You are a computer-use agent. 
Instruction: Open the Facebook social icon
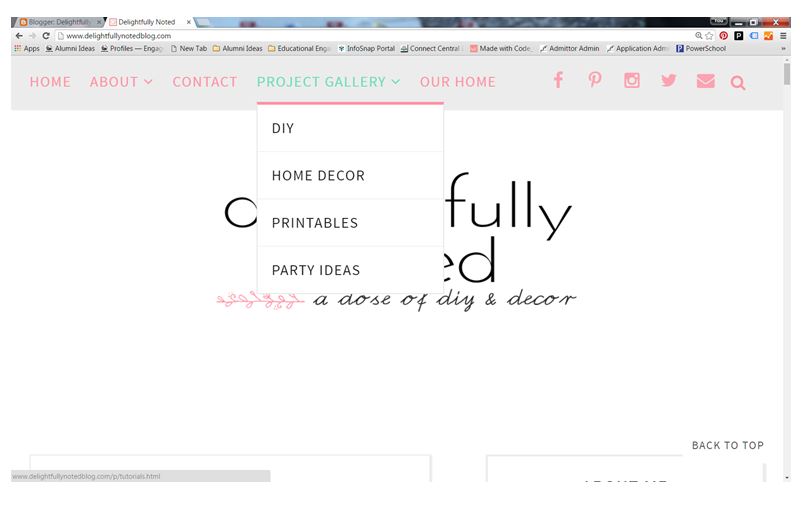558,80
